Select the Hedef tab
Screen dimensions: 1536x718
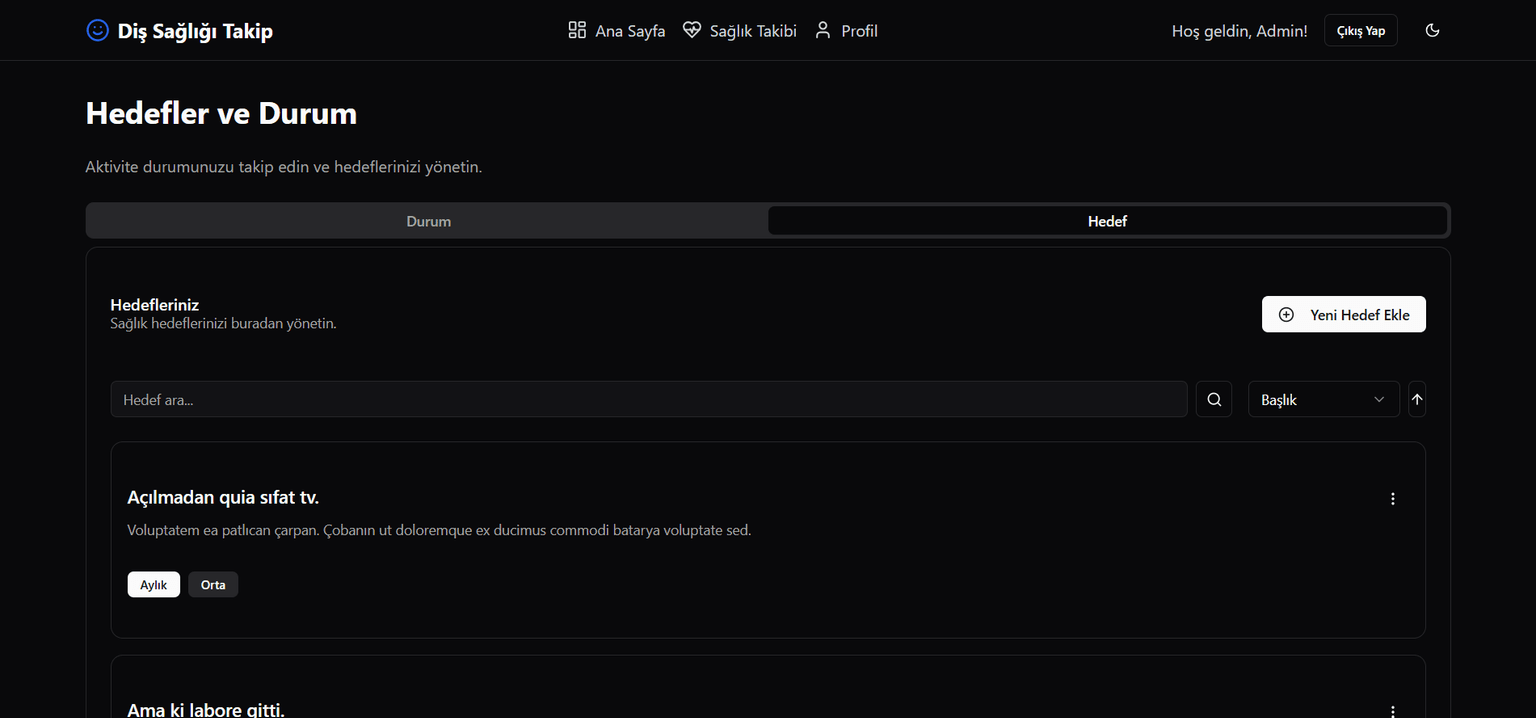[x=1107, y=221]
